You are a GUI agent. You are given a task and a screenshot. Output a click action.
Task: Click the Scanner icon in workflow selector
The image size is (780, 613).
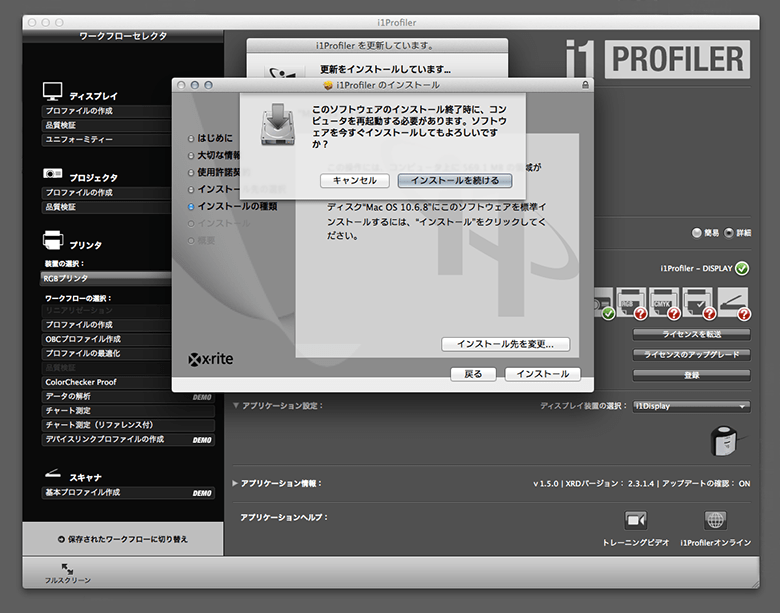(x=52, y=473)
